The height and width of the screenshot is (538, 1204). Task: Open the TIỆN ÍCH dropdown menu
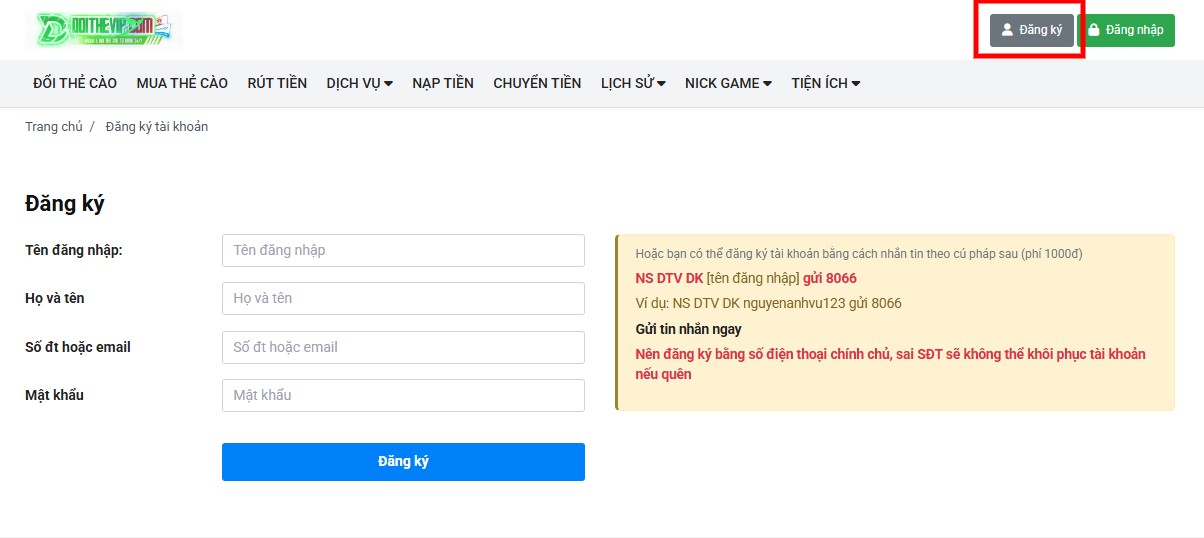coord(825,83)
